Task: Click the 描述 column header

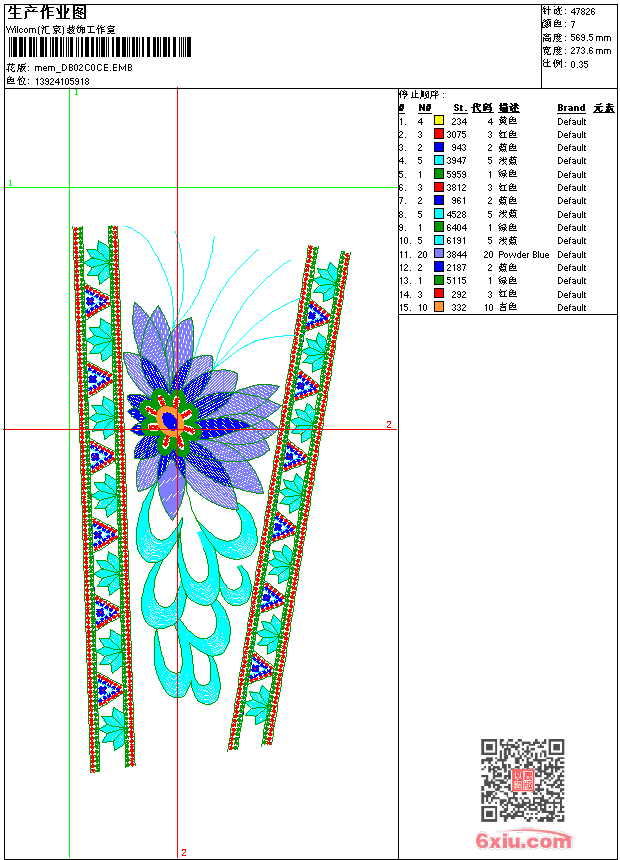Action: (508, 108)
